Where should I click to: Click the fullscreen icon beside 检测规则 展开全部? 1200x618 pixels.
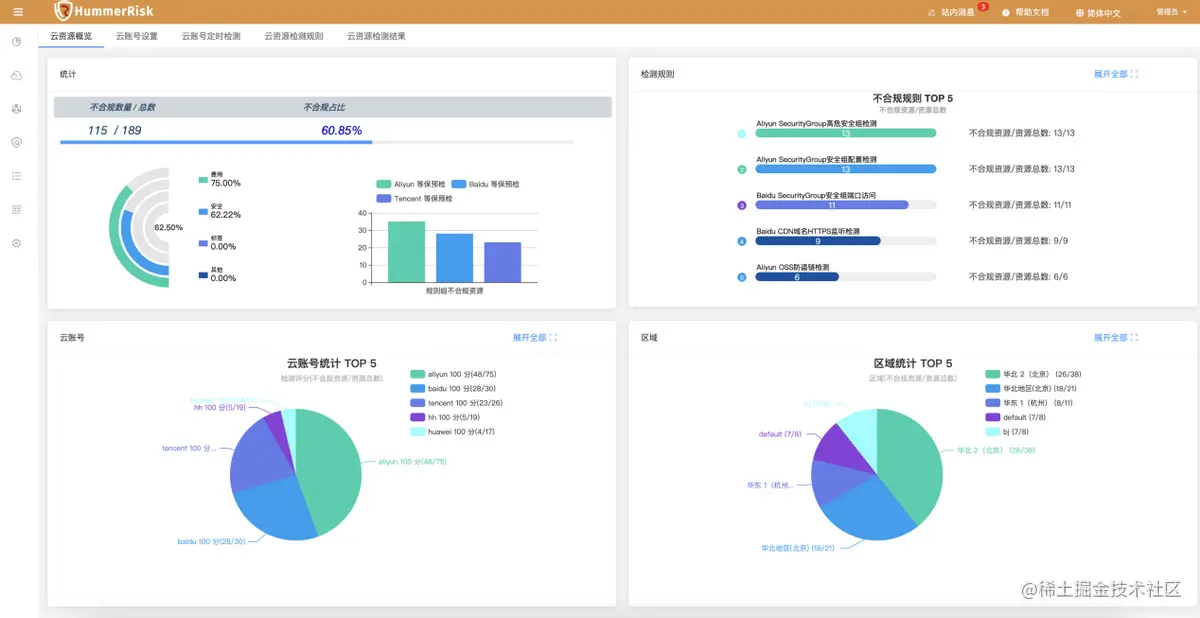[1135, 74]
